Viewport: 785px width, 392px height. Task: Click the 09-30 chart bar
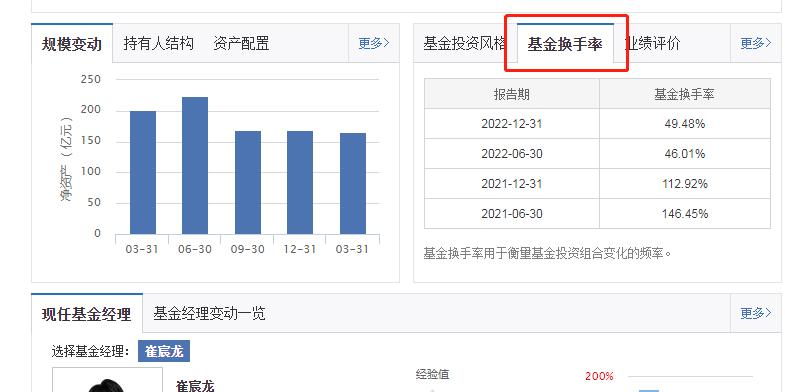(x=248, y=183)
